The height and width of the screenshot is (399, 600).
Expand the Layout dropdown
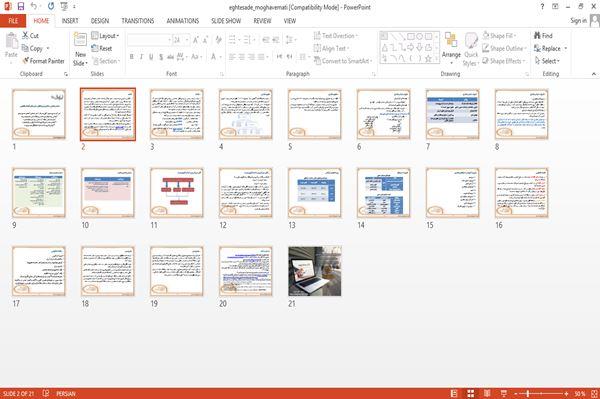point(105,36)
